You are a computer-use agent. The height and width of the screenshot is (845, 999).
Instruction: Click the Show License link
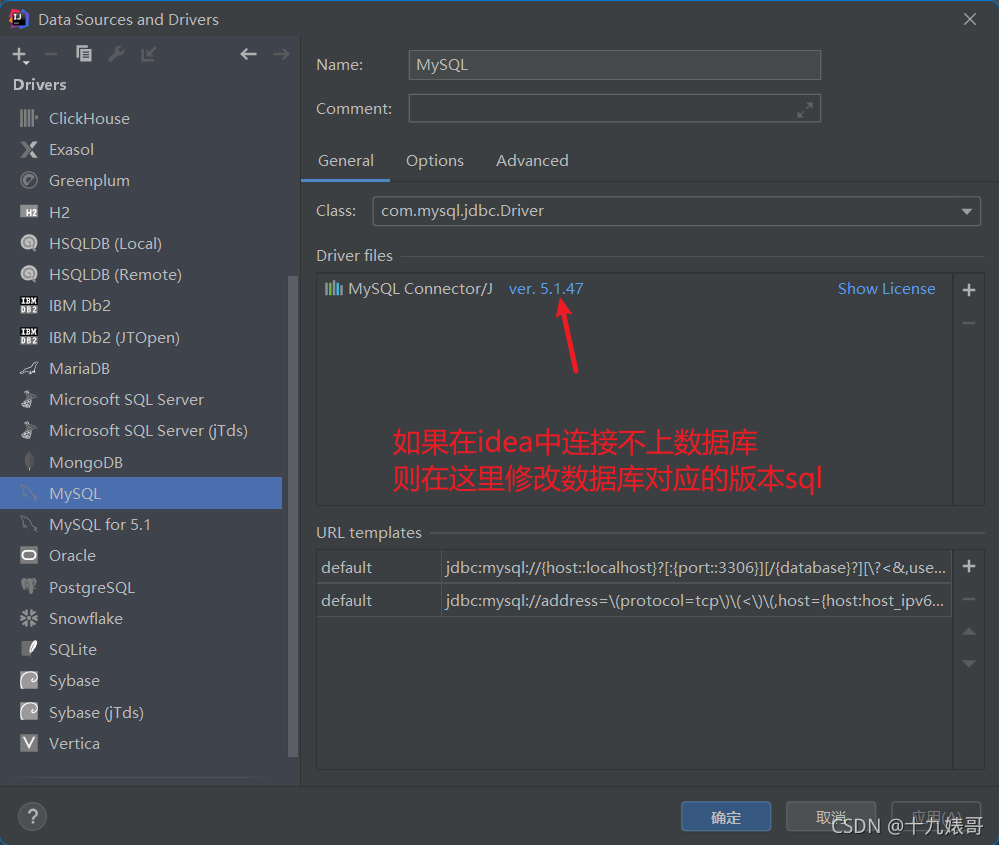coord(886,289)
